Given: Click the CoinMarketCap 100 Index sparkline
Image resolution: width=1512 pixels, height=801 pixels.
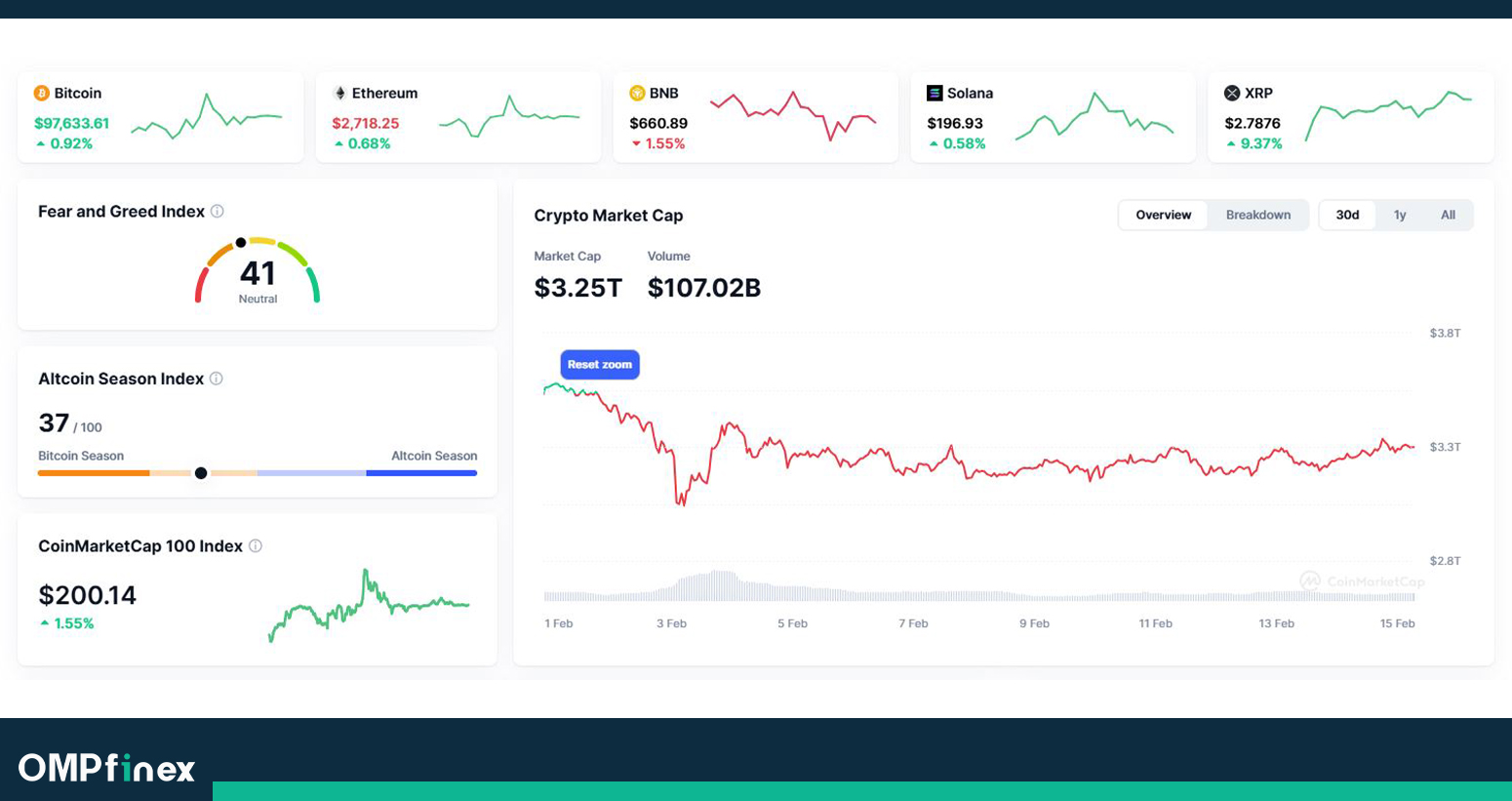Looking at the screenshot, I should (x=369, y=605).
